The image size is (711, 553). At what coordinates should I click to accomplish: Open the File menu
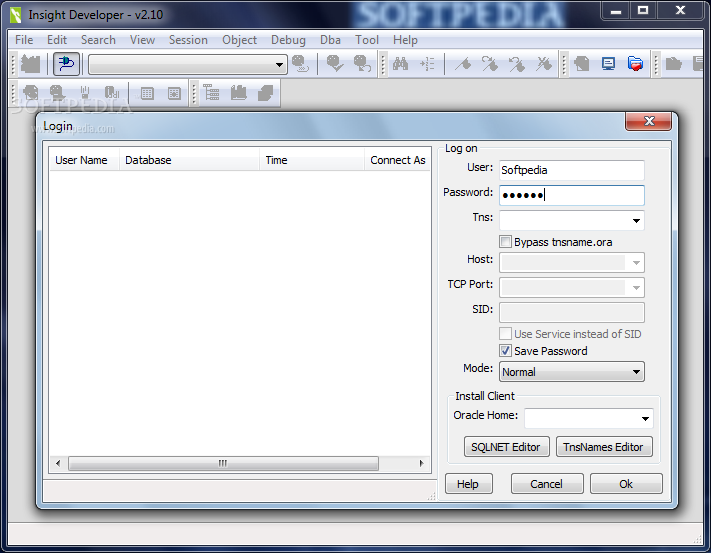click(x=24, y=40)
